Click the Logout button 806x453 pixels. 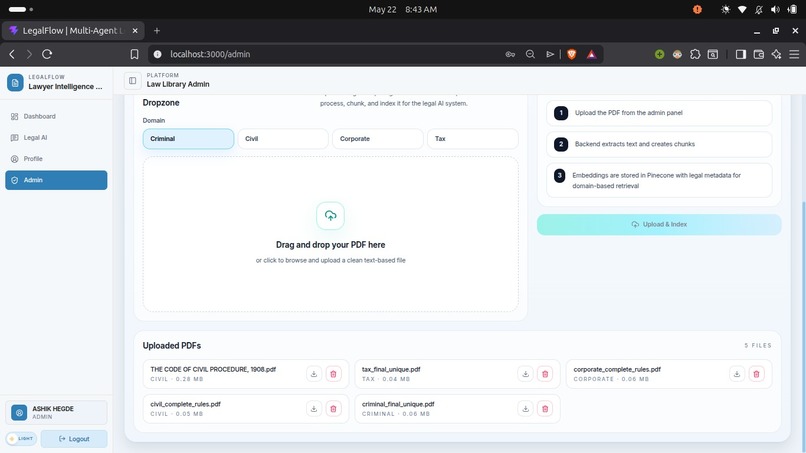pos(74,439)
